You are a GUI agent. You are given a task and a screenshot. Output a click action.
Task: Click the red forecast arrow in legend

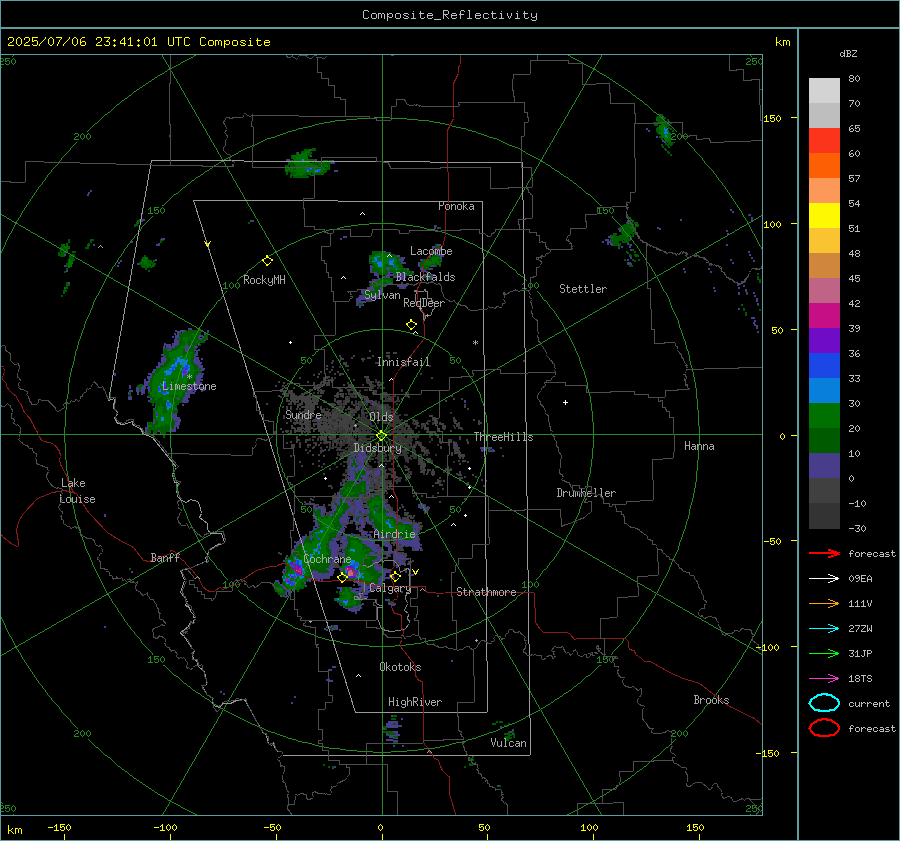click(x=824, y=553)
